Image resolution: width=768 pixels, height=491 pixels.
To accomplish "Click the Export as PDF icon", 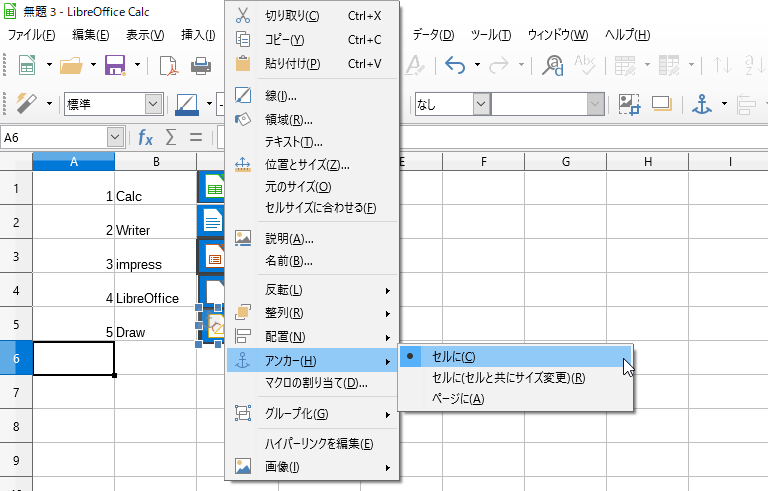I will point(168,65).
